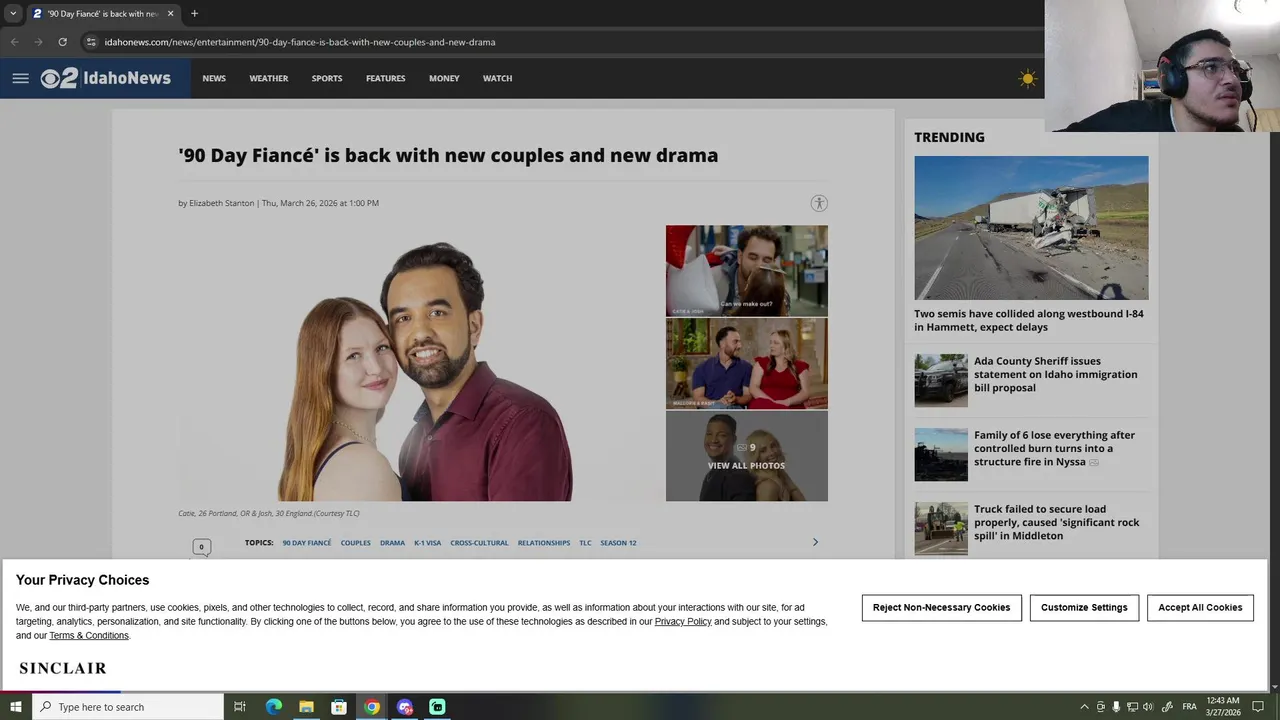1280x720 pixels.
Task: Open the FEATURES menu
Action: click(x=385, y=78)
